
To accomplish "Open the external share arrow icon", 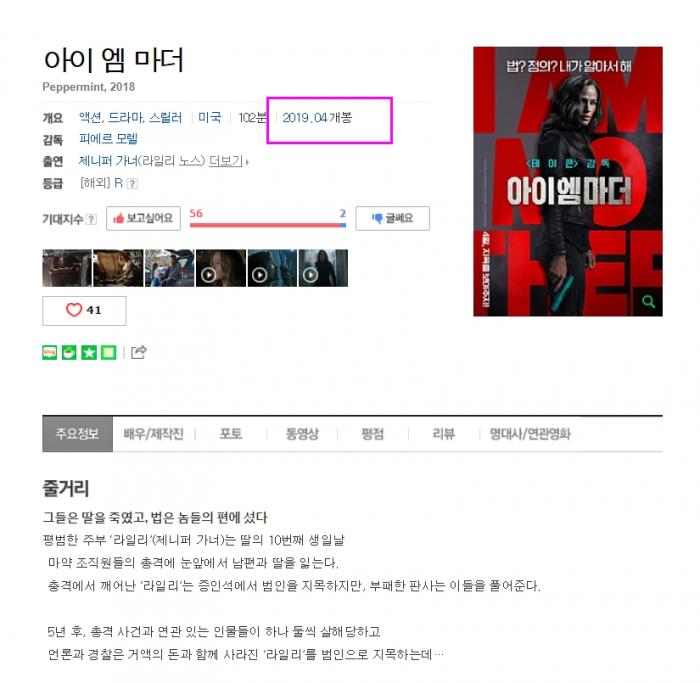I will 138,353.
